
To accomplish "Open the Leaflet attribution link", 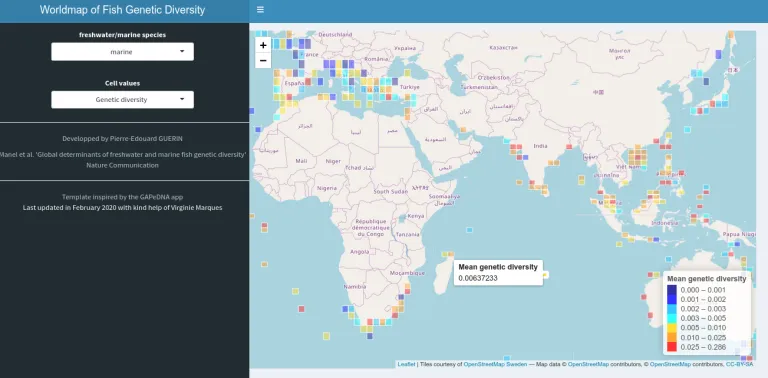I will click(x=406, y=364).
